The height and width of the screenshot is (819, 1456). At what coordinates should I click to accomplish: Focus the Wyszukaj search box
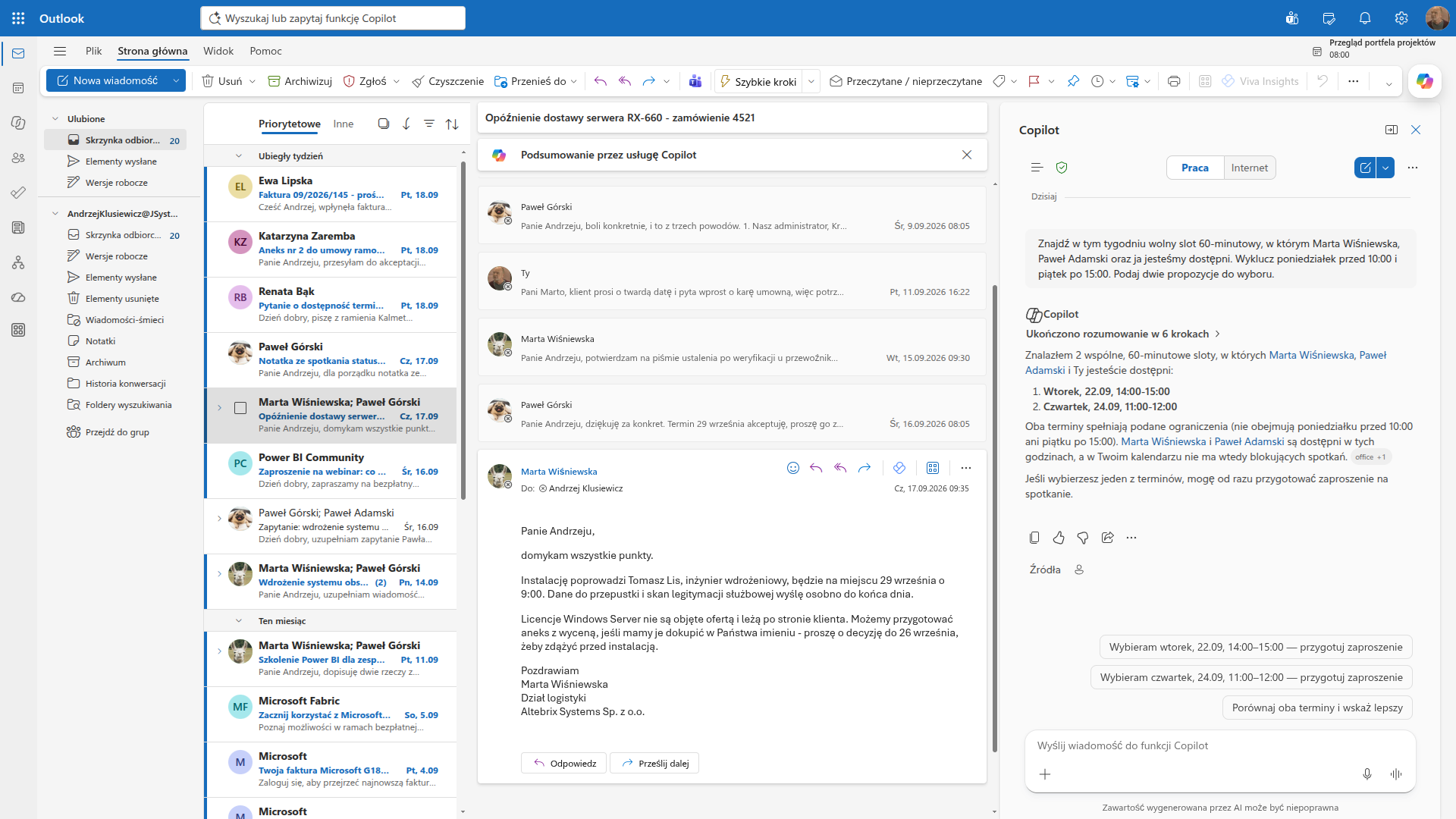333,18
